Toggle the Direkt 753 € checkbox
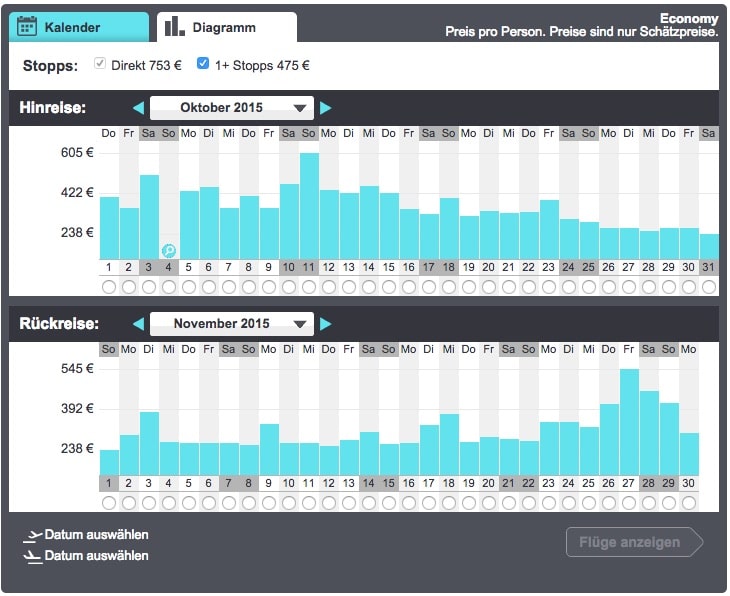Image resolution: width=730 pixels, height=596 pixels. click(100, 65)
